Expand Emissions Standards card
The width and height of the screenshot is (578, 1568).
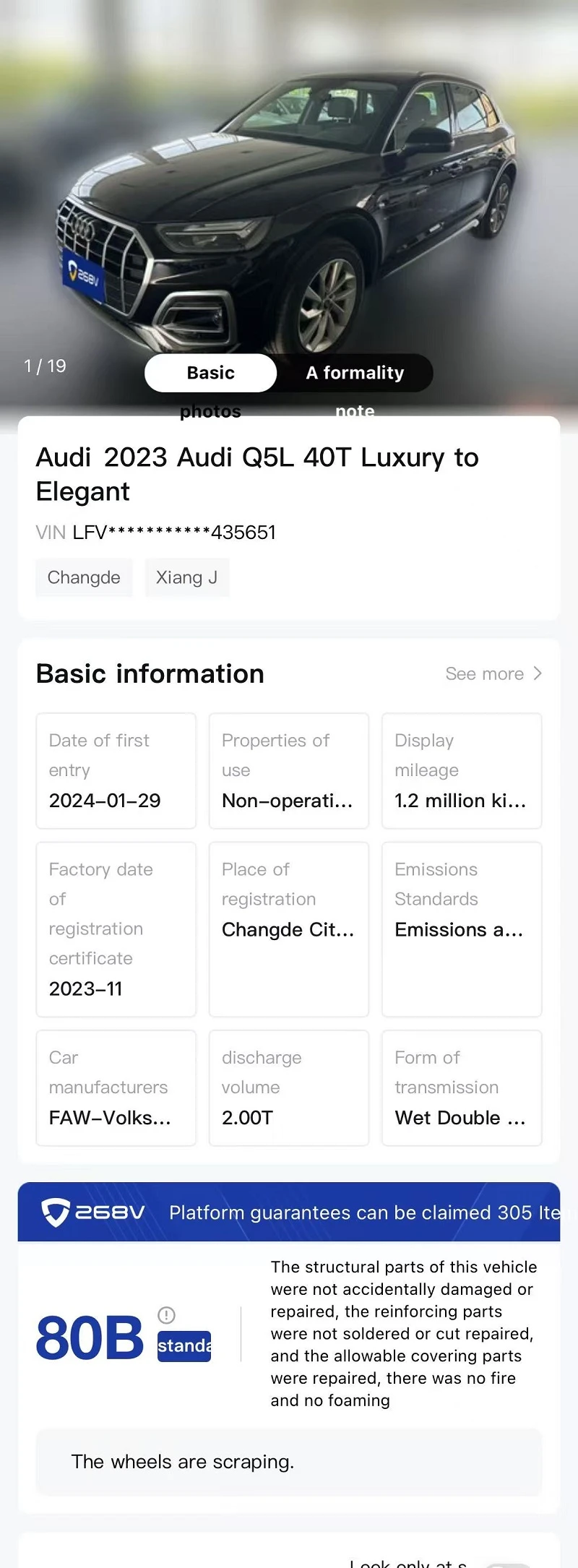[462, 929]
